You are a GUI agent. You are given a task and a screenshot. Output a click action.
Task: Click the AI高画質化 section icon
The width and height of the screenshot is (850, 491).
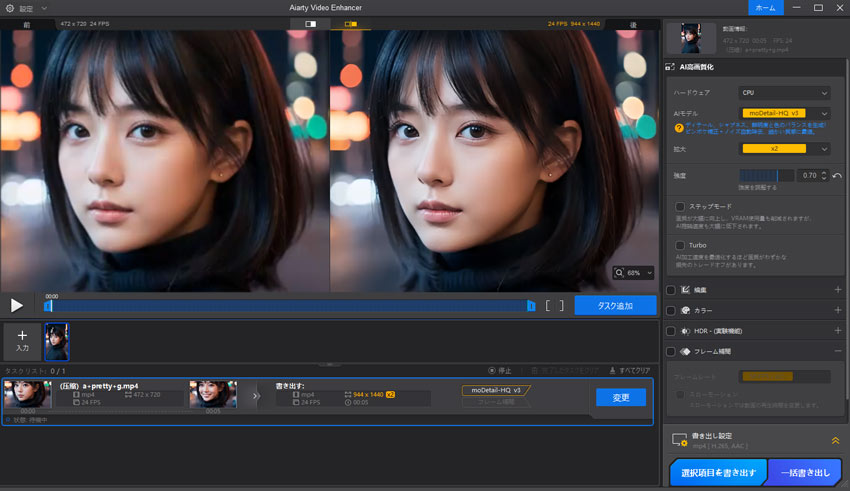pyautogui.click(x=670, y=67)
